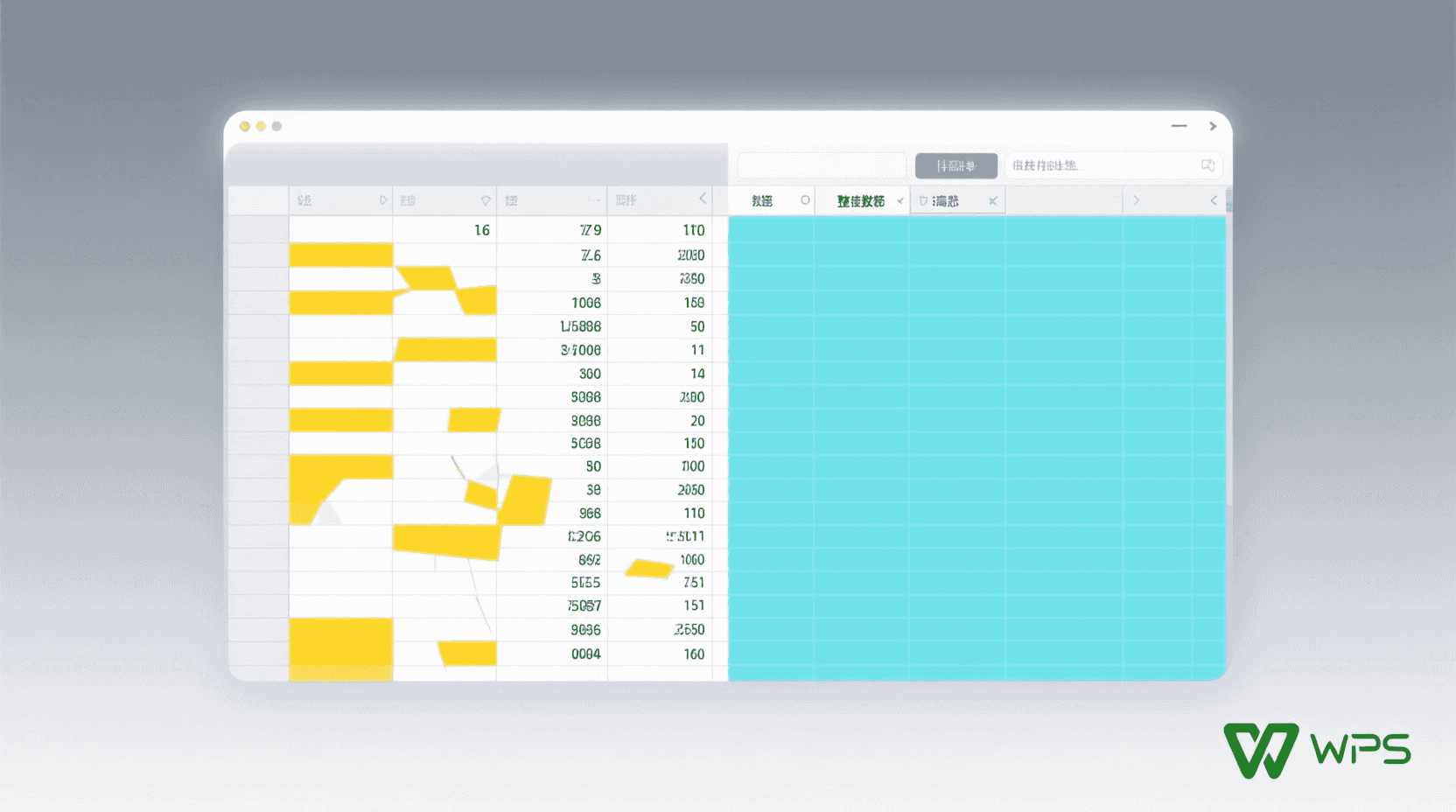
Task: Click the diamond icon in second column header
Action: [x=486, y=200]
